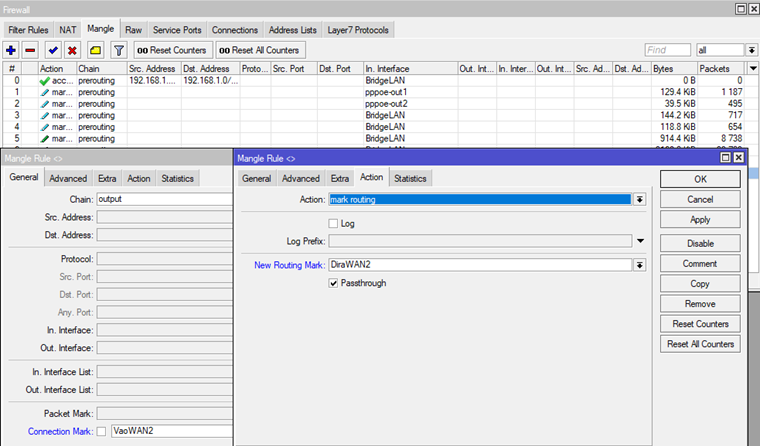Switch to the NAT tab
The height and width of the screenshot is (446, 760).
click(68, 30)
